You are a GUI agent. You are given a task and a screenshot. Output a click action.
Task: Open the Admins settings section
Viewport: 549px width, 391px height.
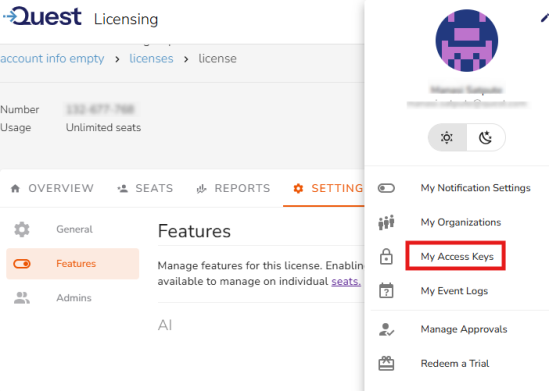tap(73, 298)
